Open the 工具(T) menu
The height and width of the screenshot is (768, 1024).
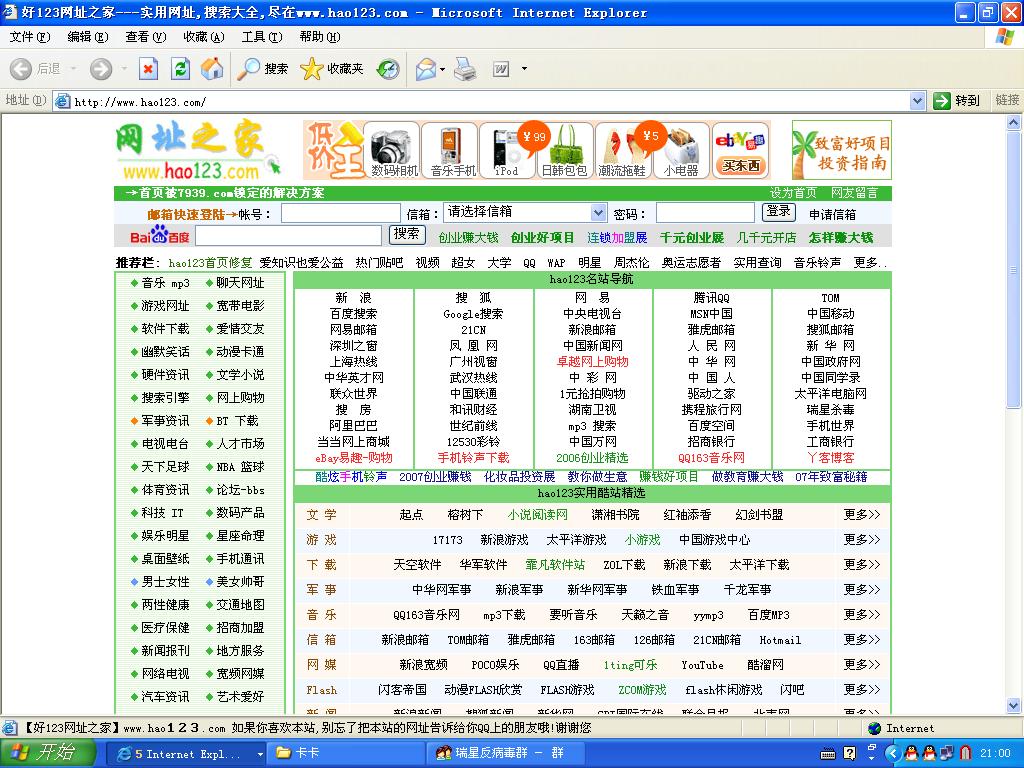tap(261, 37)
